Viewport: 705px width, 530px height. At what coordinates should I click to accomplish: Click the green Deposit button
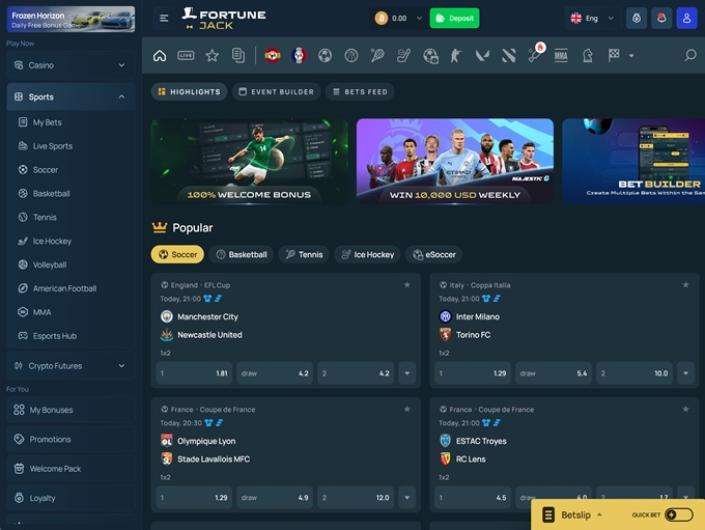[x=454, y=18]
